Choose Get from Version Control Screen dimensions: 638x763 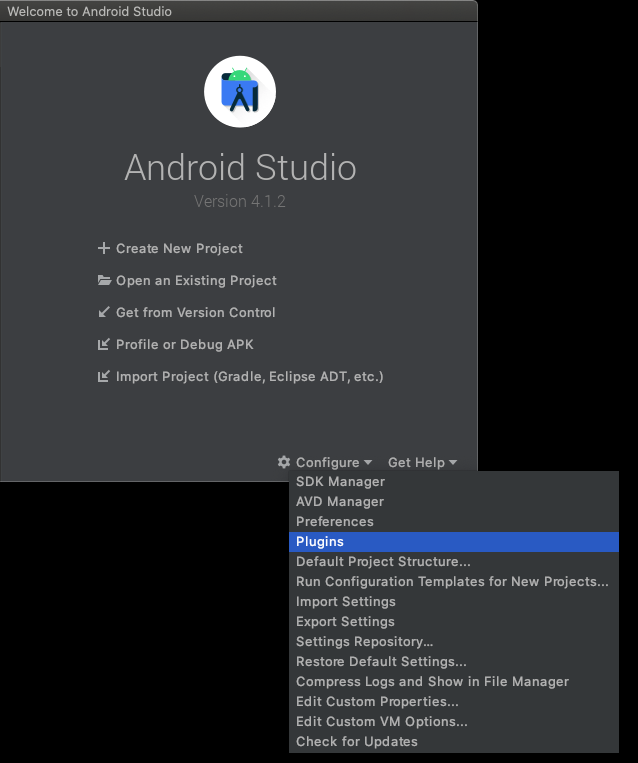click(x=196, y=312)
